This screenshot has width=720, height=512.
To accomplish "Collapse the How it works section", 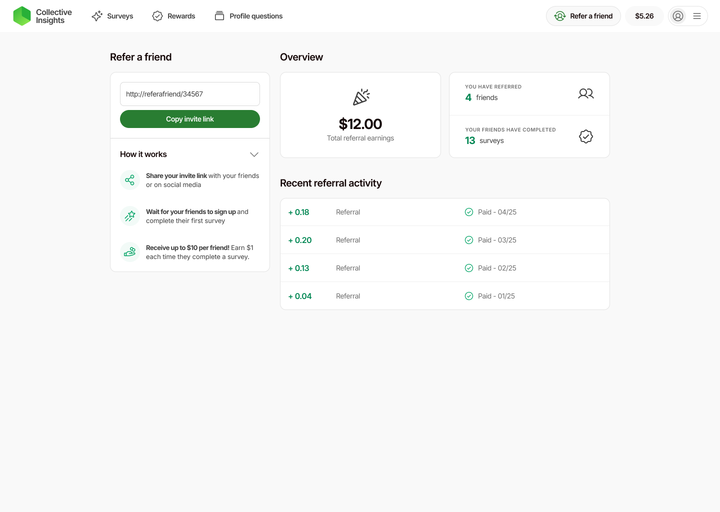I will pos(254,154).
